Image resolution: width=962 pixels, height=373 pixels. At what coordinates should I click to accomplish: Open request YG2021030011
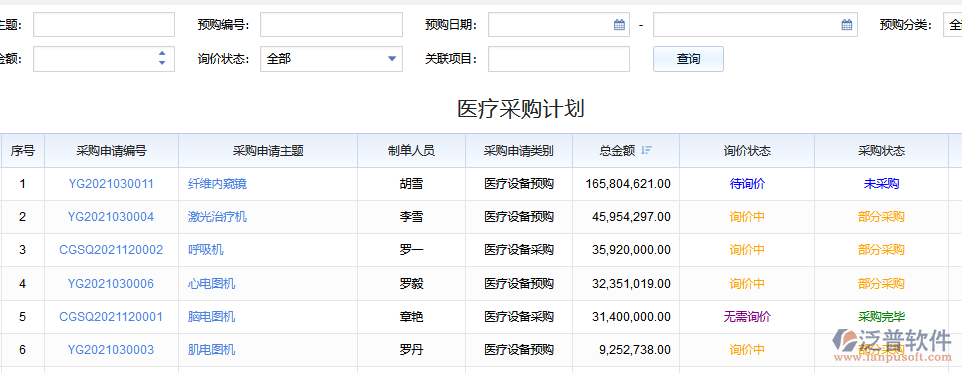point(111,183)
